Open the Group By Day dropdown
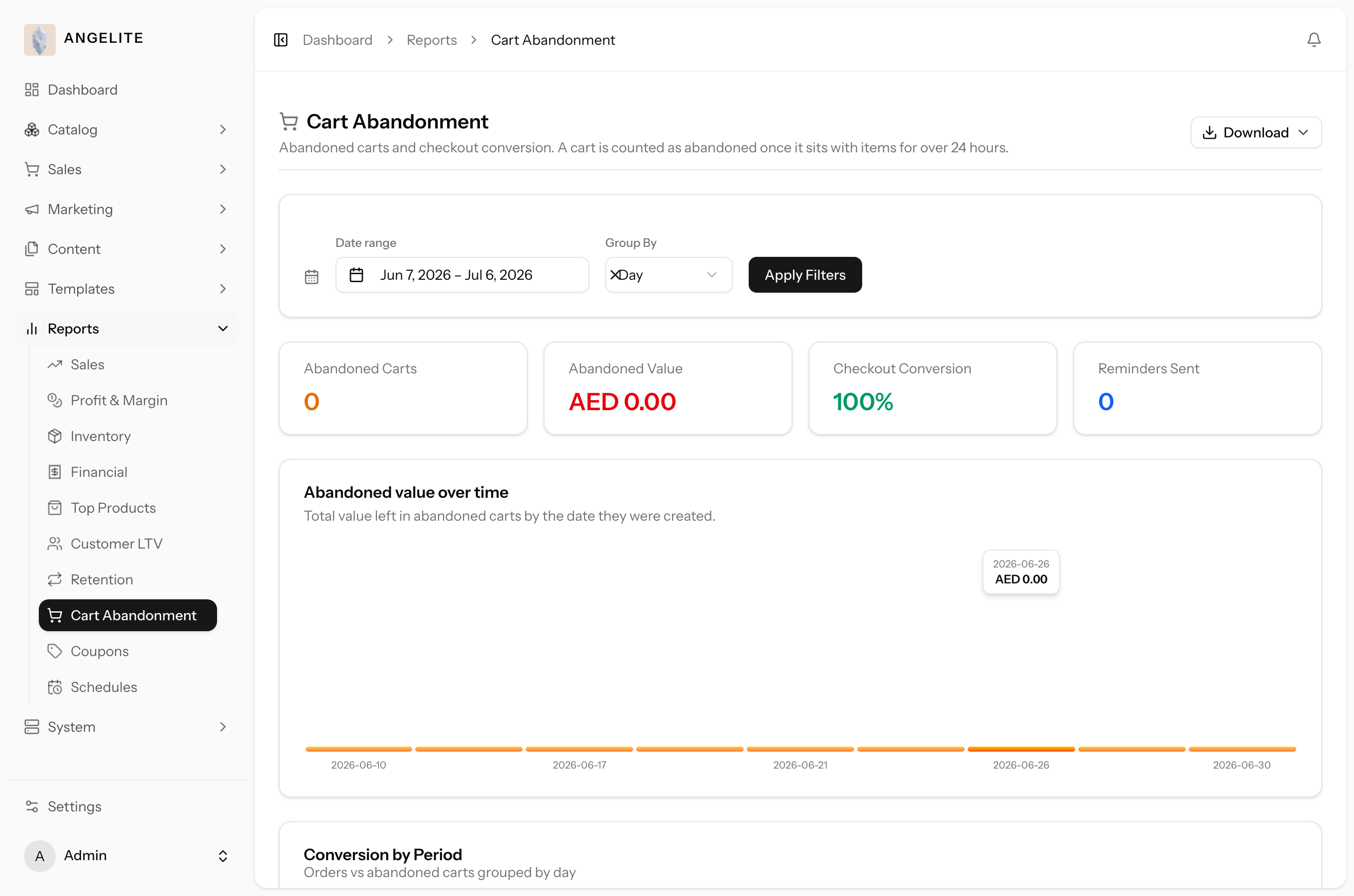This screenshot has height=896, width=1354. point(669,275)
